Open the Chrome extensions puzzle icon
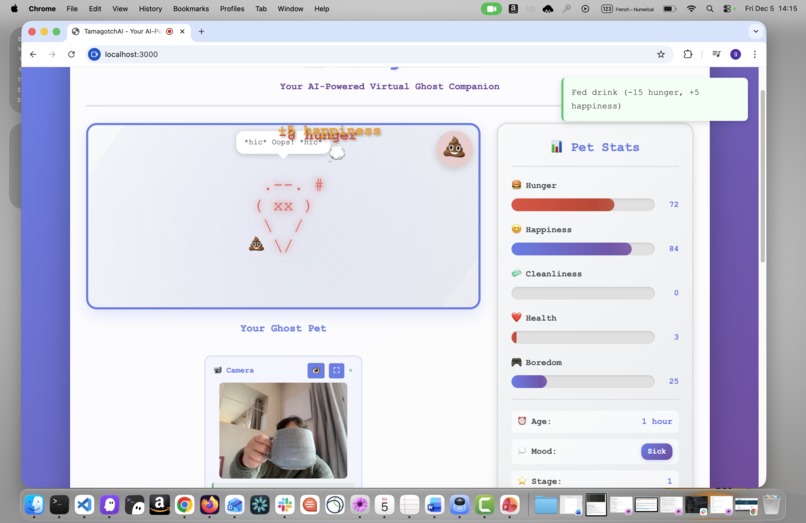The width and height of the screenshot is (806, 523). [688, 54]
